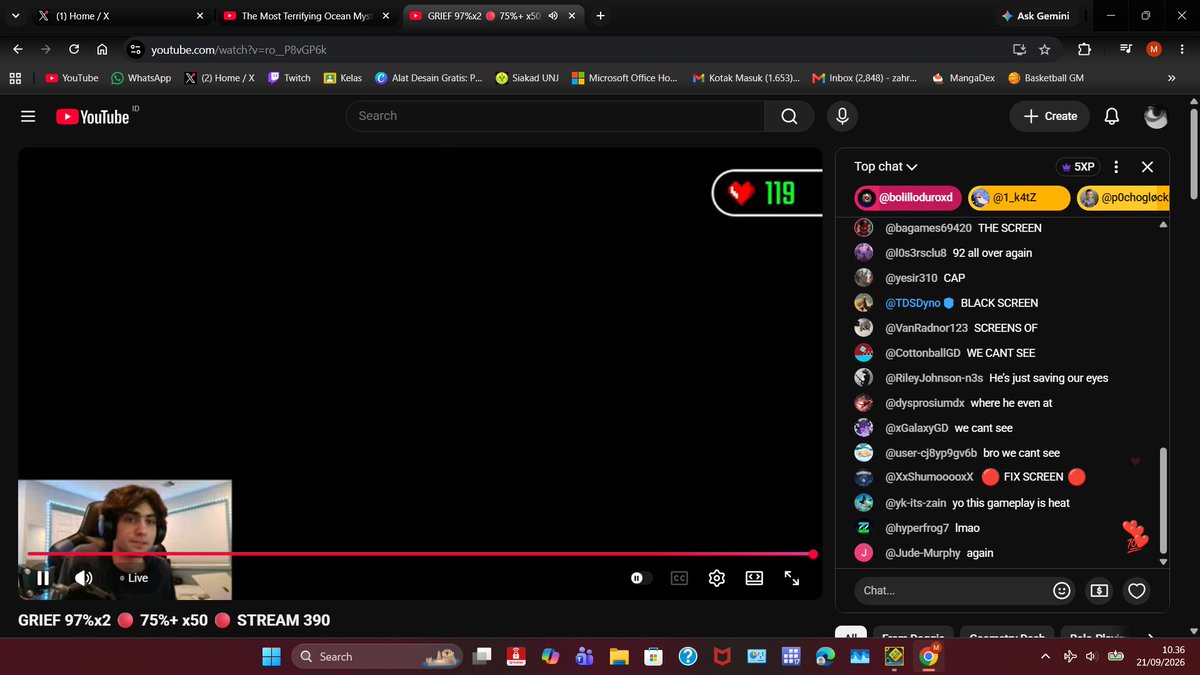This screenshot has height=675, width=1200.
Task: Click the red end of the progress bar
Action: 813,554
